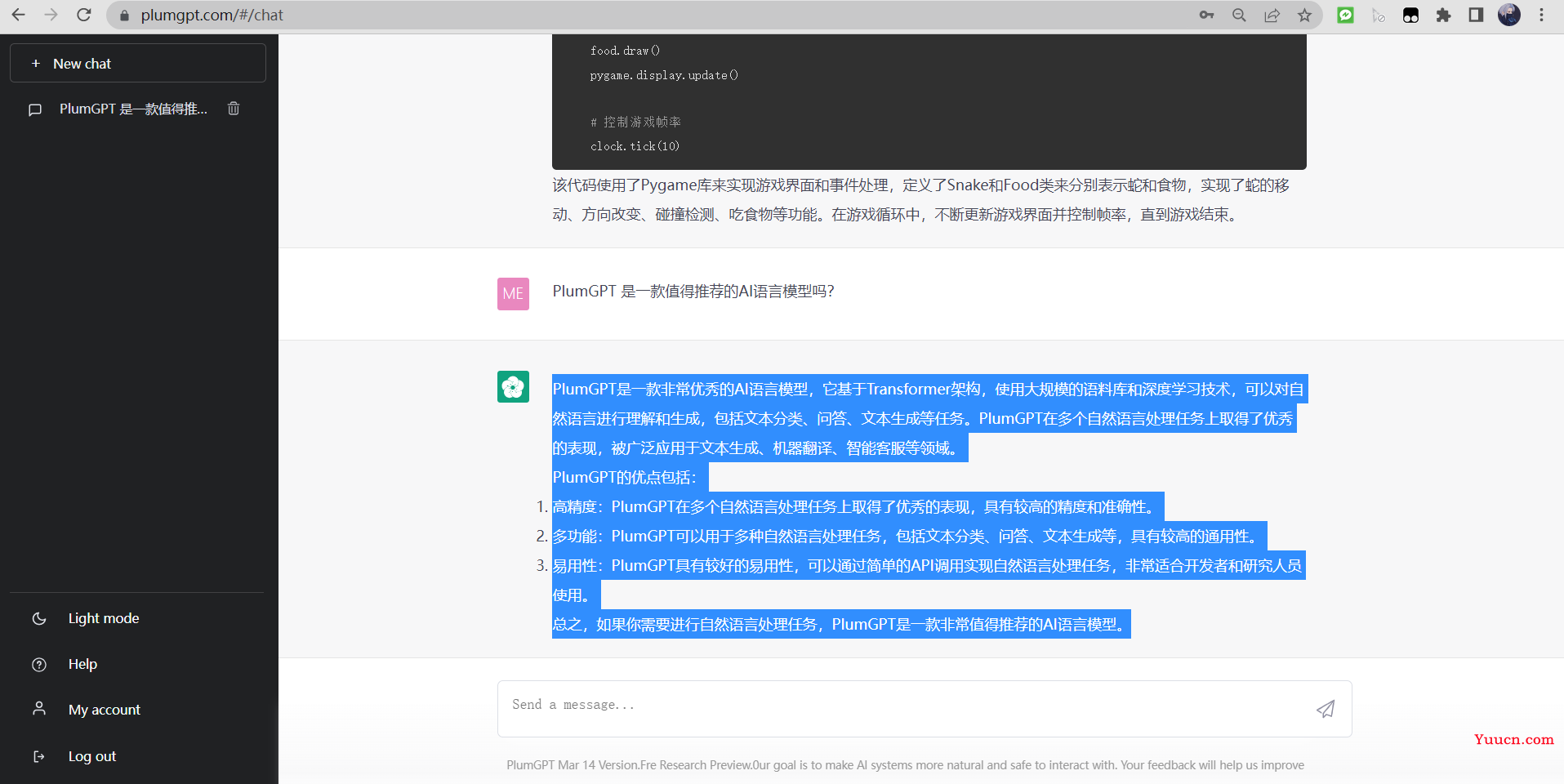Open the green chat extension icon
This screenshot has height=784, width=1564.
(1345, 15)
